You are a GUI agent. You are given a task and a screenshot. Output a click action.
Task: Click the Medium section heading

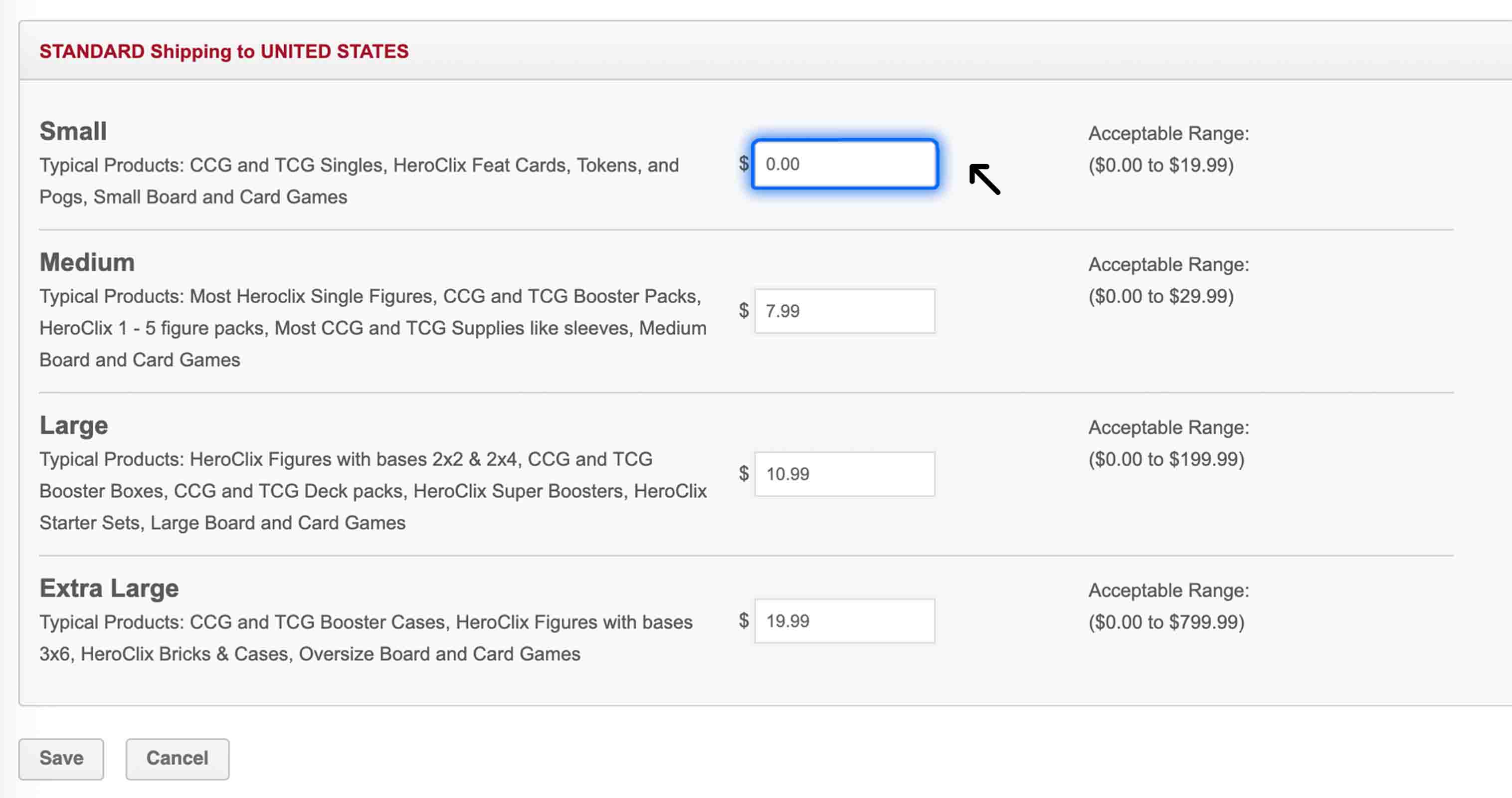click(x=86, y=262)
